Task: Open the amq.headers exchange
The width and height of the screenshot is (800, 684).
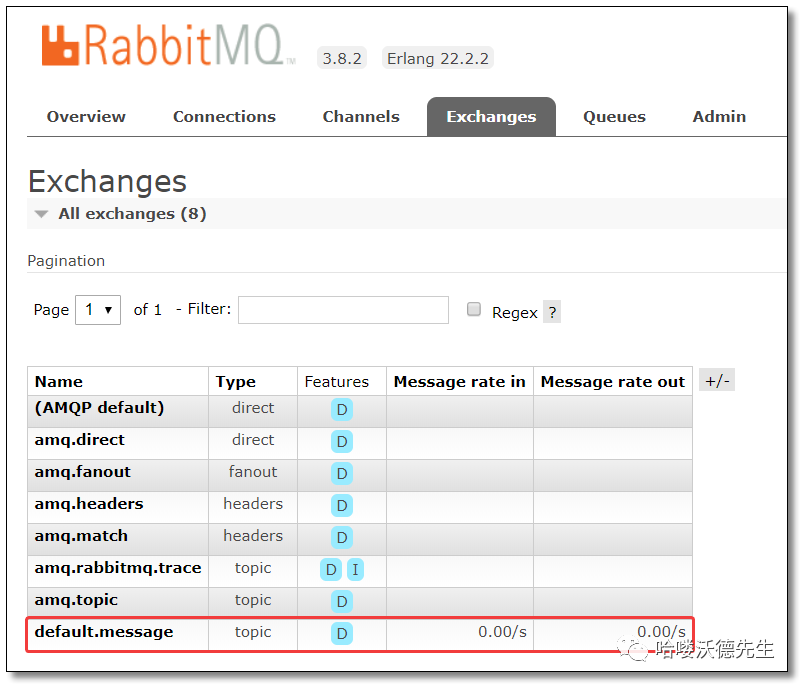Action: pyautogui.click(x=89, y=504)
